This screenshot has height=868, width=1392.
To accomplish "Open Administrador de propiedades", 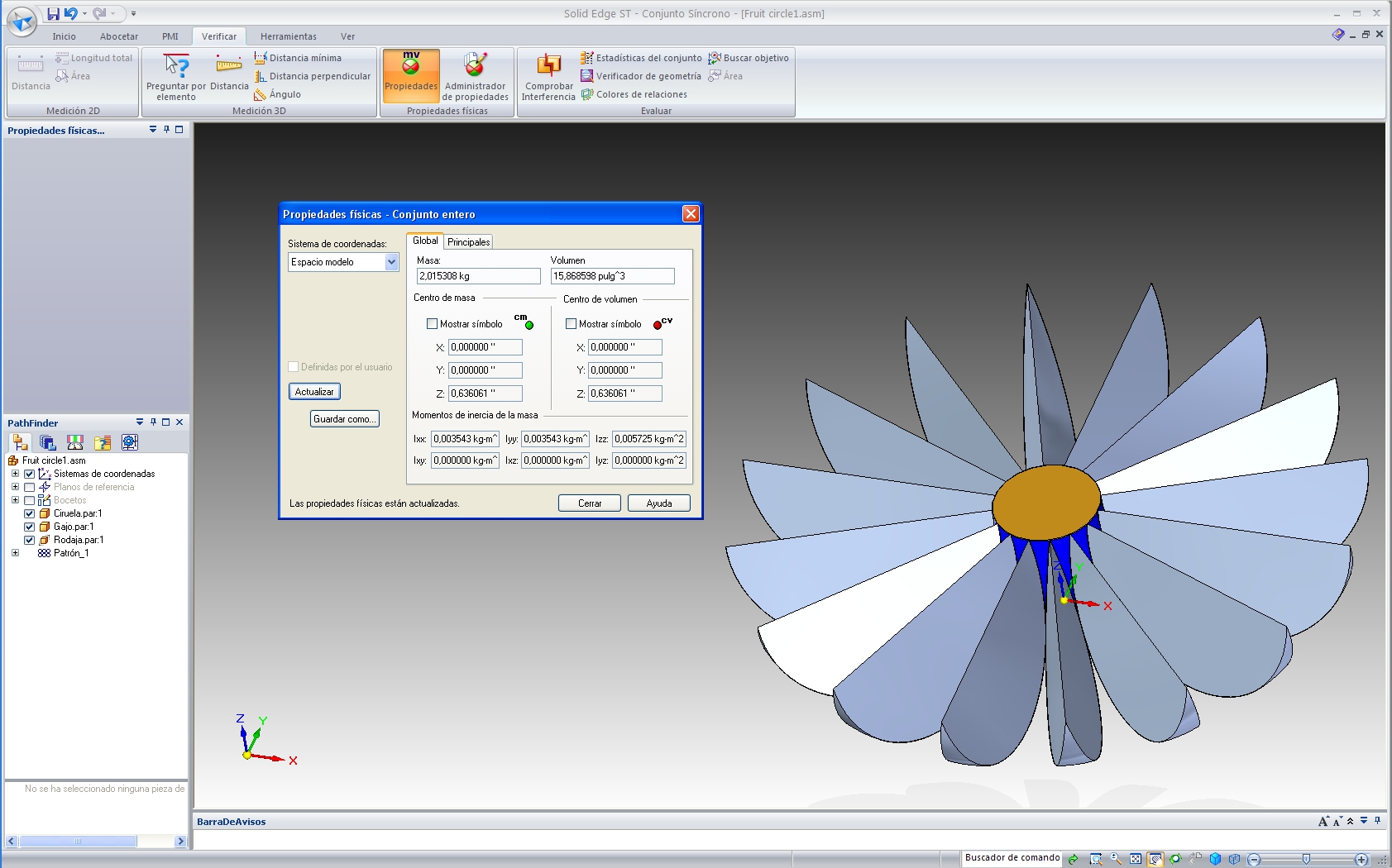I will (x=476, y=77).
